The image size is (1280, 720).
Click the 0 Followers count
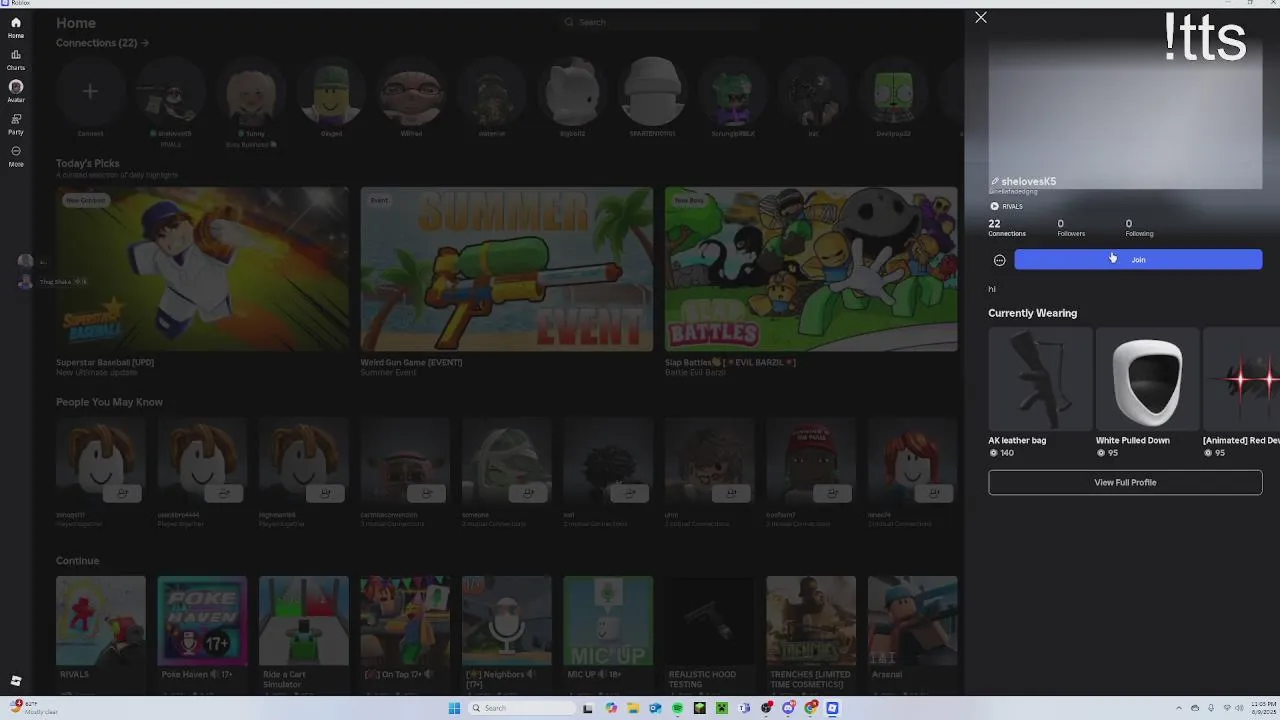coord(1071,228)
